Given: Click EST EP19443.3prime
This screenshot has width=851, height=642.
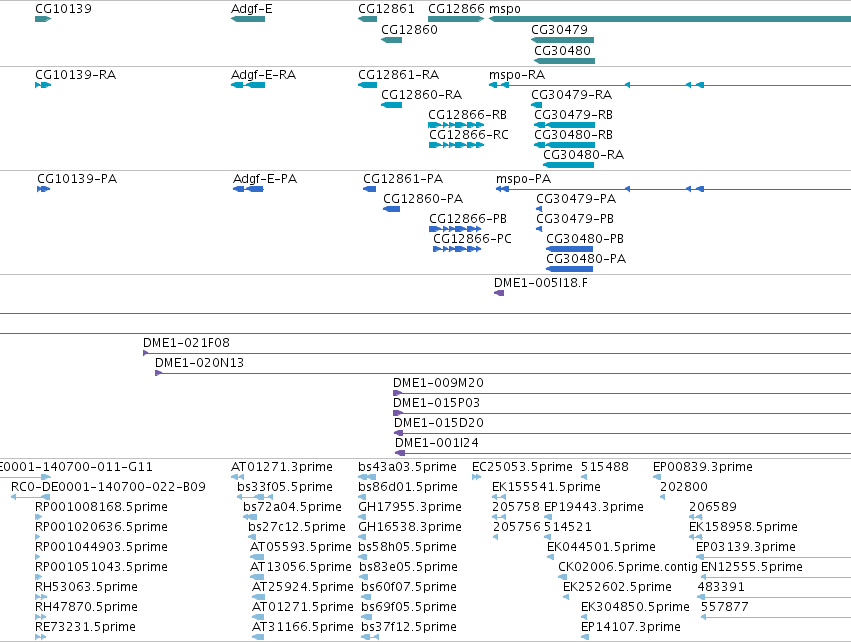Looking at the screenshot, I should pos(548,517).
